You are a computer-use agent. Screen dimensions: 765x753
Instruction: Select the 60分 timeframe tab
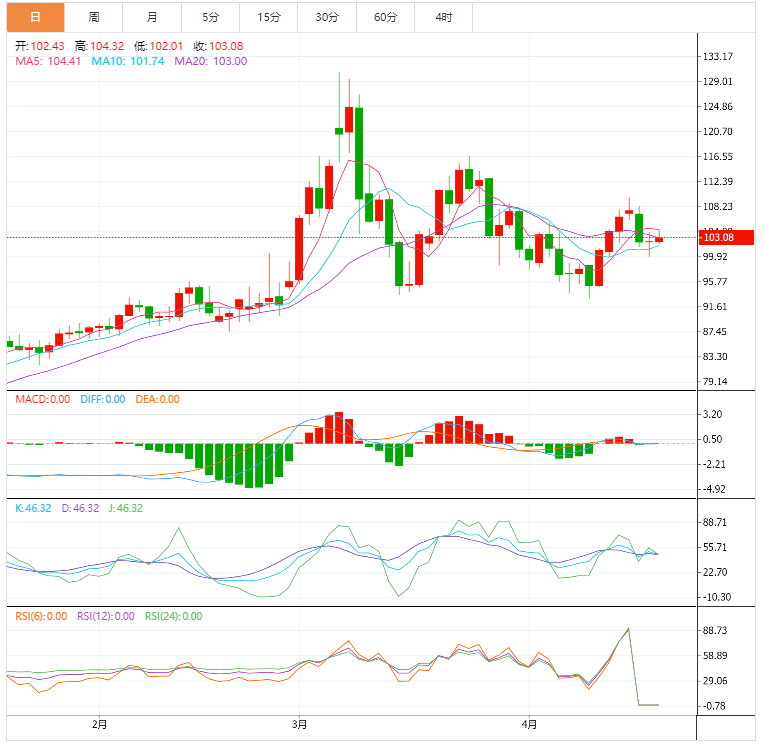point(385,17)
